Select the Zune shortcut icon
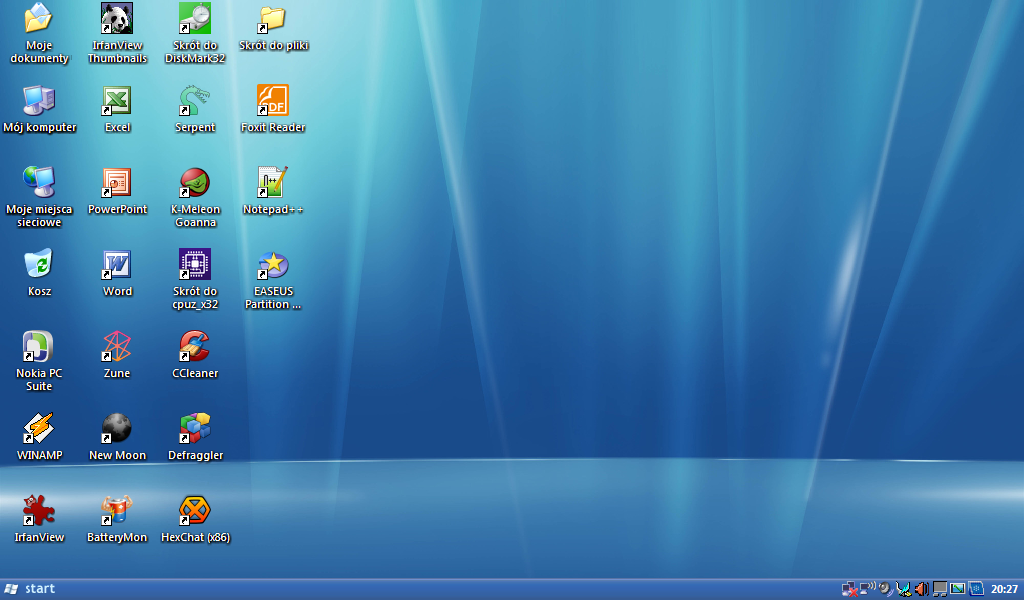The width and height of the screenshot is (1024, 600). (x=117, y=346)
